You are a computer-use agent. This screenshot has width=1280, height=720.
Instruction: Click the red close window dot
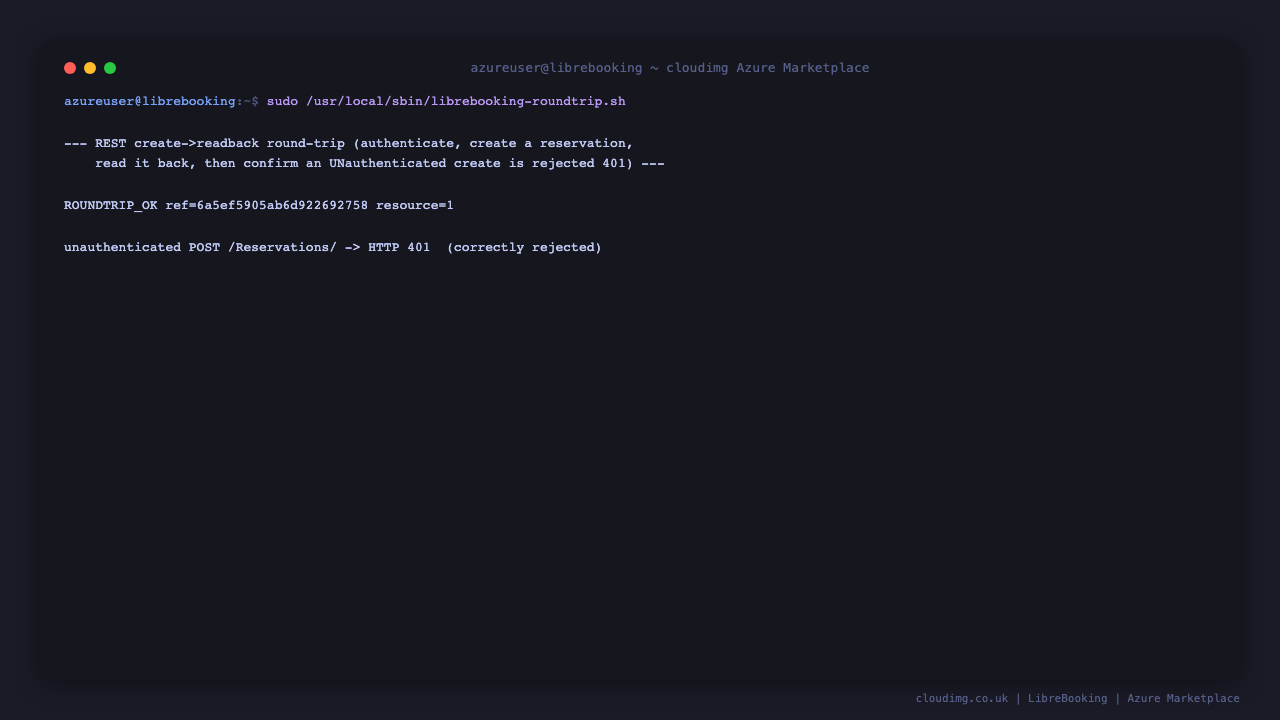pos(70,68)
